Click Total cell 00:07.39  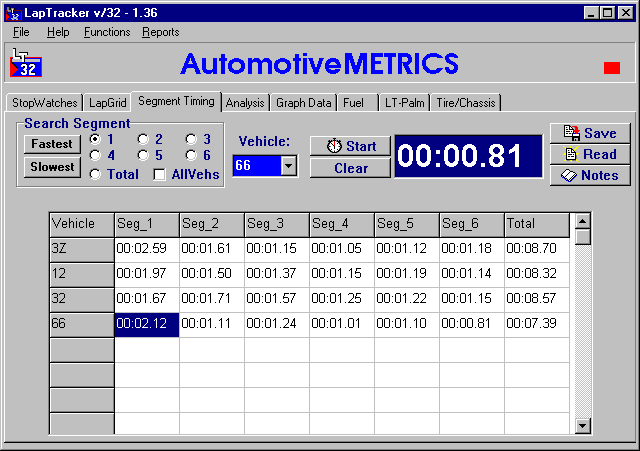(537, 325)
